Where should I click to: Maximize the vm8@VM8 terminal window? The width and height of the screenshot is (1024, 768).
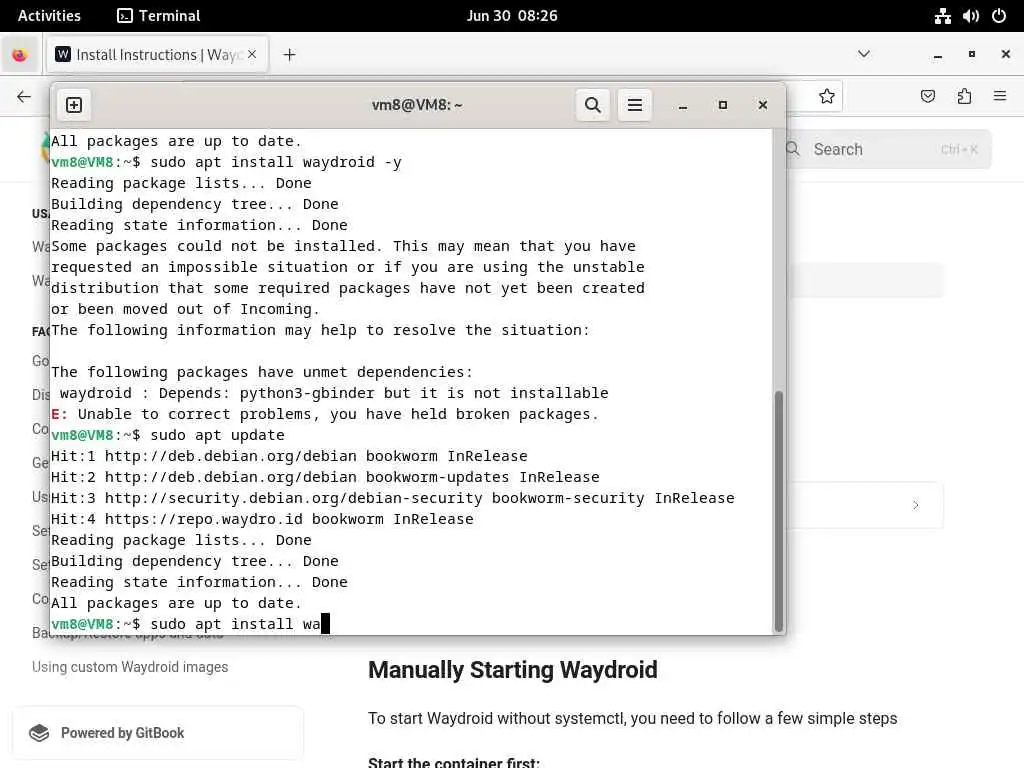coord(722,105)
